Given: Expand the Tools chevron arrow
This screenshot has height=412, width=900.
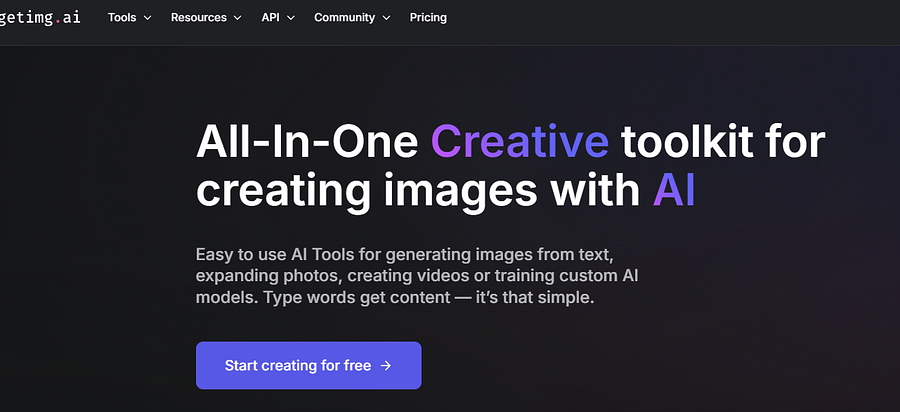Looking at the screenshot, I should 148,18.
